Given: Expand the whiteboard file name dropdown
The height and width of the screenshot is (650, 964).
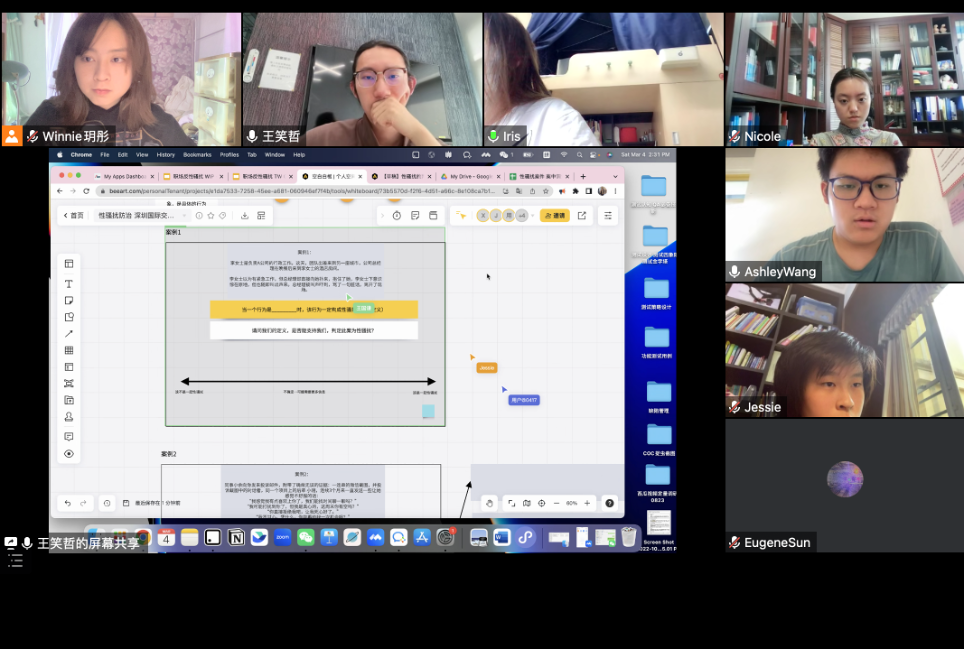Looking at the screenshot, I should click(184, 216).
